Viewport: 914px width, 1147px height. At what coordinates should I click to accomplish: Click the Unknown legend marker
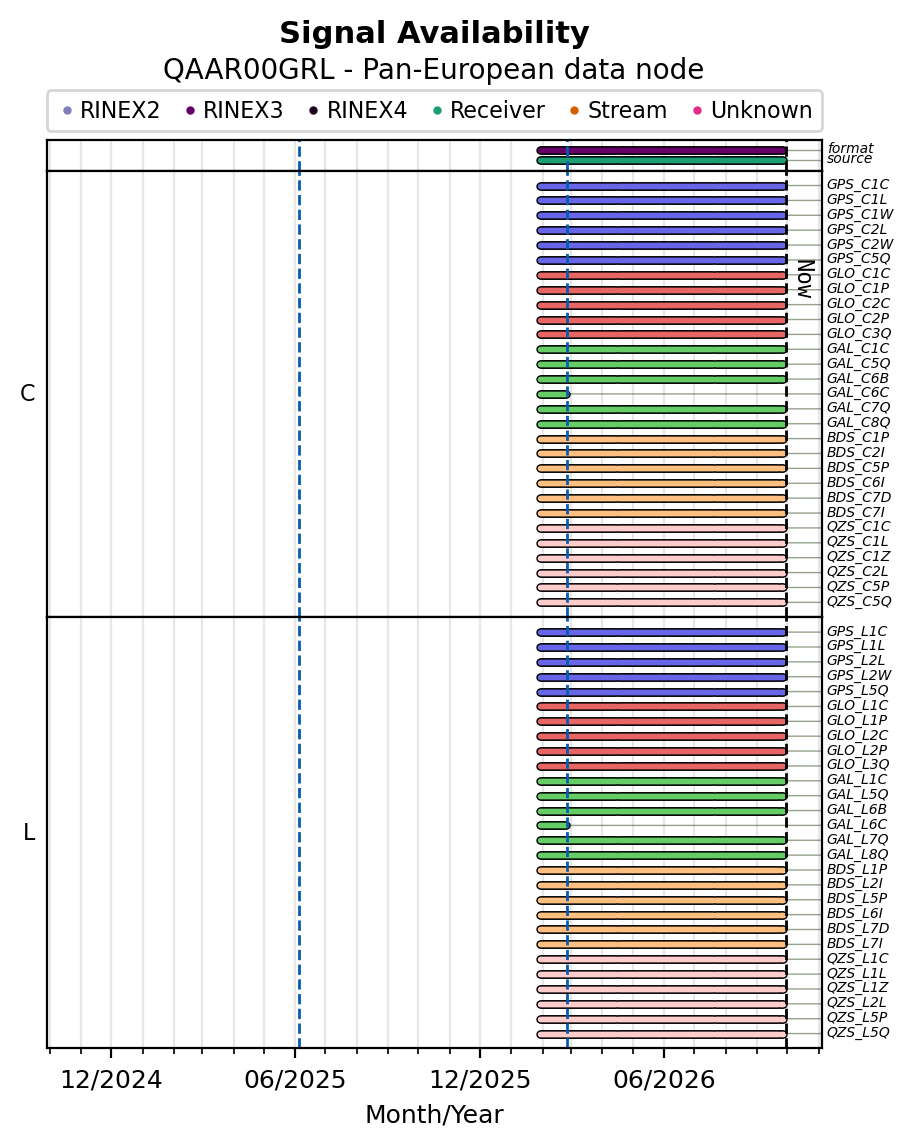pos(697,110)
